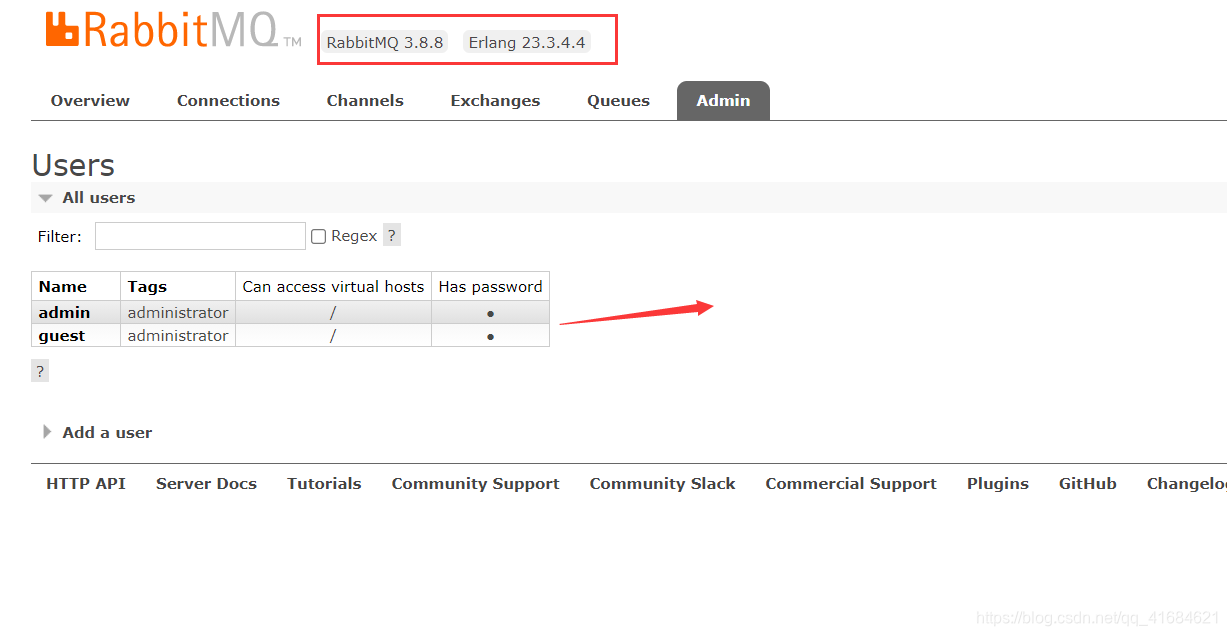
Task: Click the Erlang 23.3.4.4 version label
Action: coord(527,42)
